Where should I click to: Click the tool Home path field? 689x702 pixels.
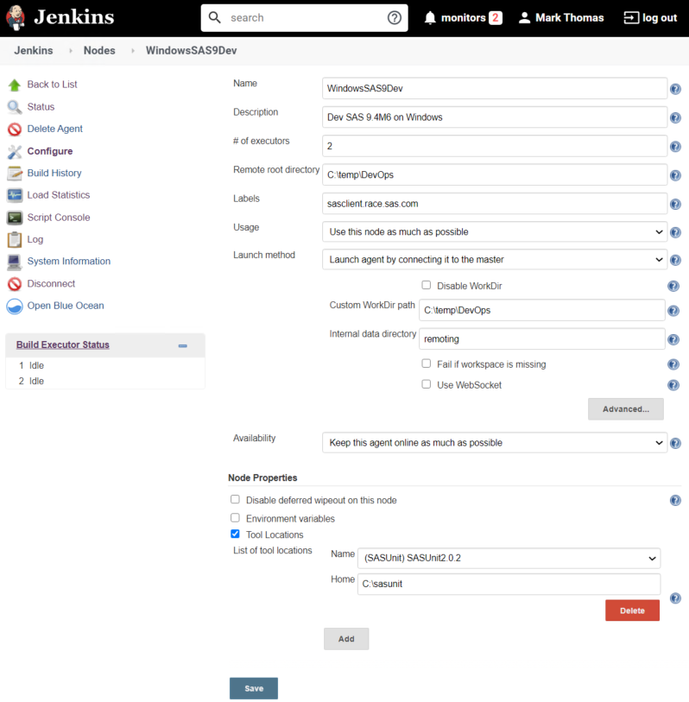point(509,584)
